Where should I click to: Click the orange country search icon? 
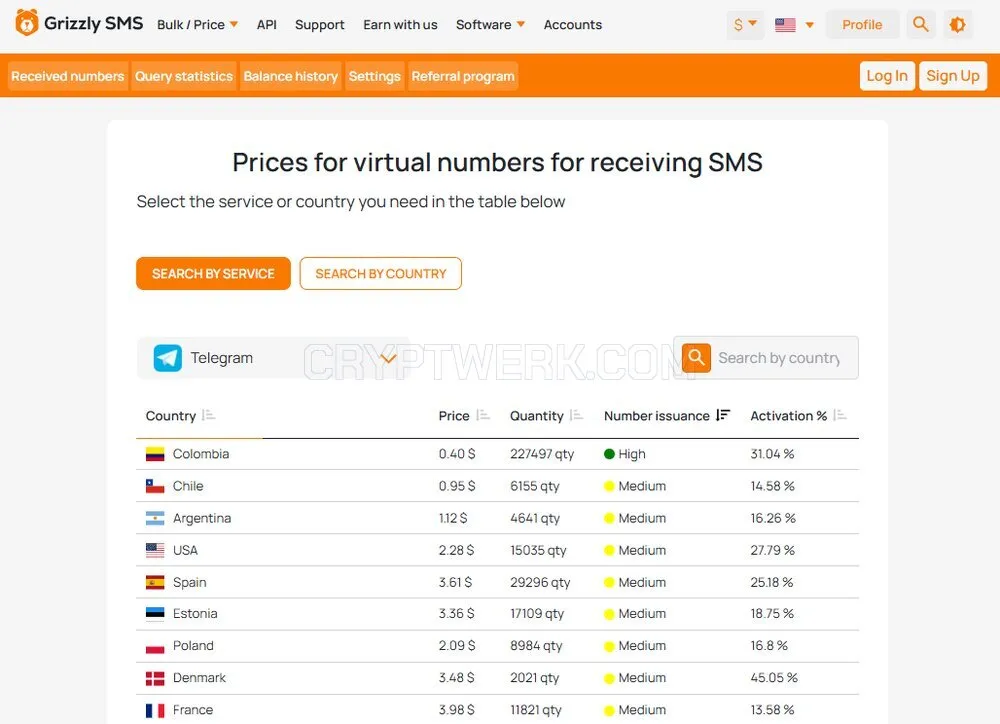tap(696, 358)
